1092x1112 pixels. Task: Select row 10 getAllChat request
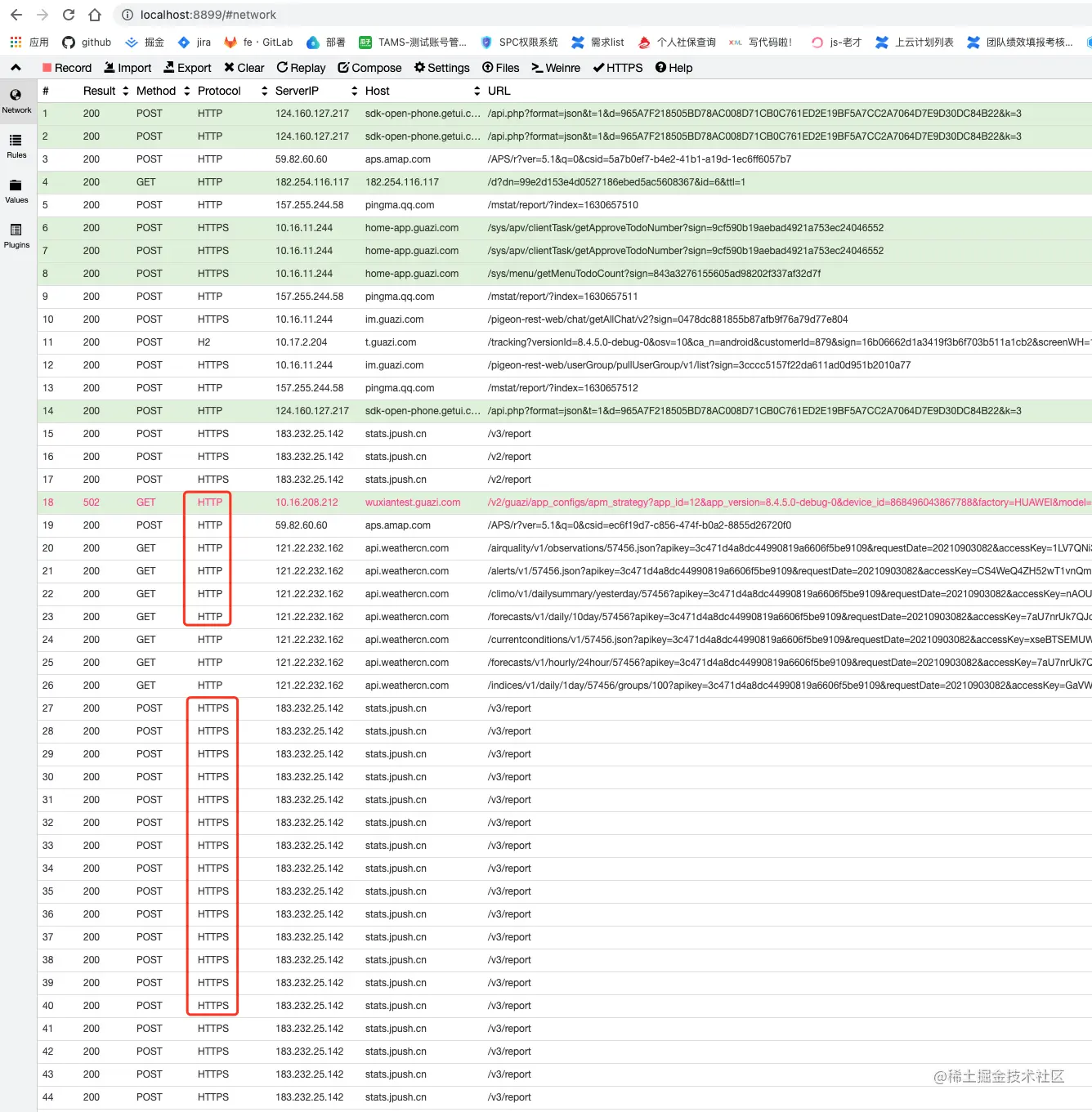point(564,319)
